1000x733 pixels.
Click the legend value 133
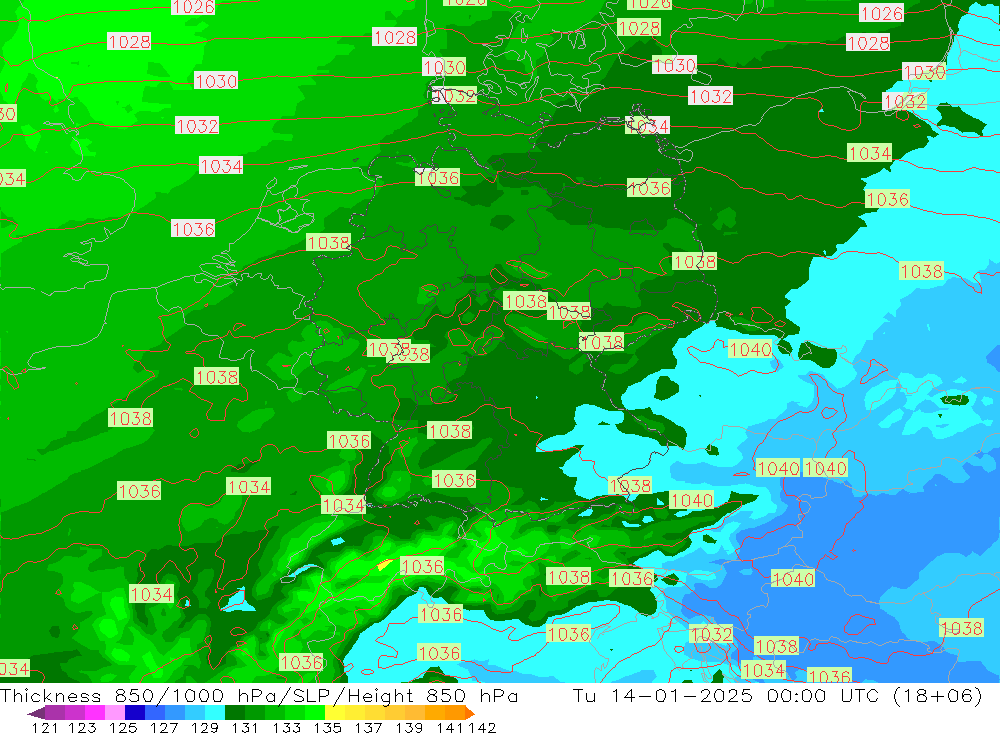coord(286,728)
